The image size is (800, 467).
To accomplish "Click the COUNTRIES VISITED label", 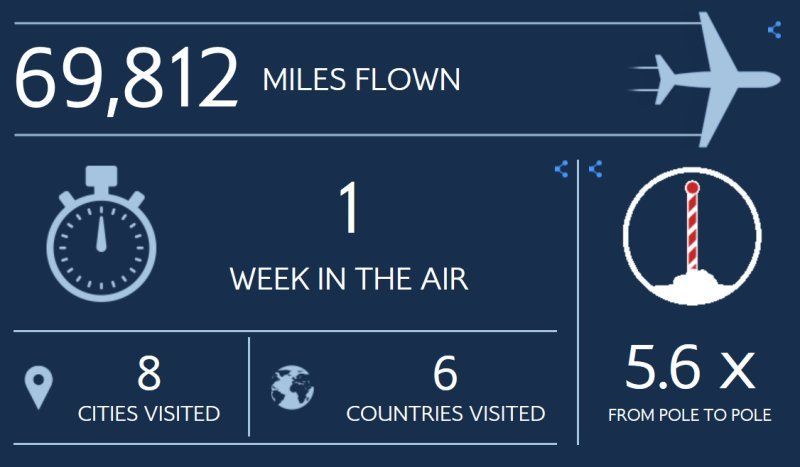I will point(445,413).
